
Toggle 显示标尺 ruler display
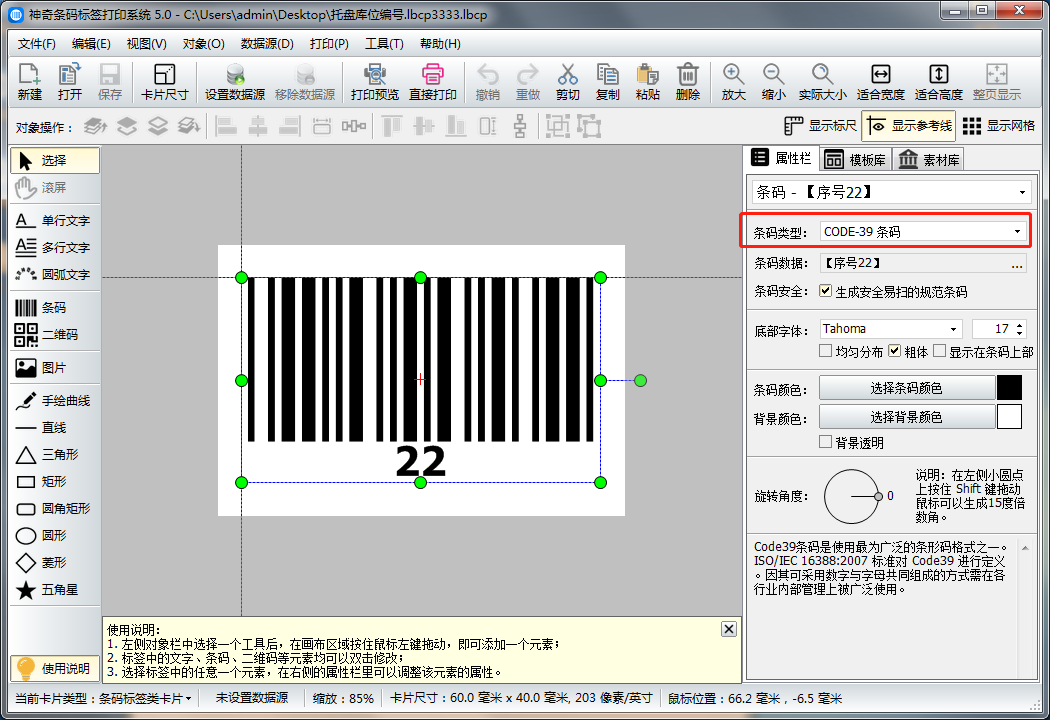coord(820,126)
